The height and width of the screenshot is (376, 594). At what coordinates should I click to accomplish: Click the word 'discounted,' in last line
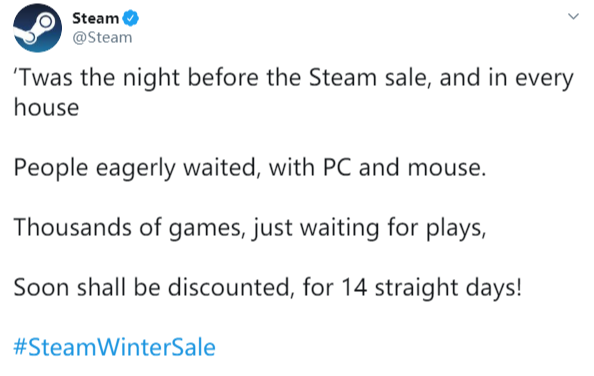tap(231, 287)
